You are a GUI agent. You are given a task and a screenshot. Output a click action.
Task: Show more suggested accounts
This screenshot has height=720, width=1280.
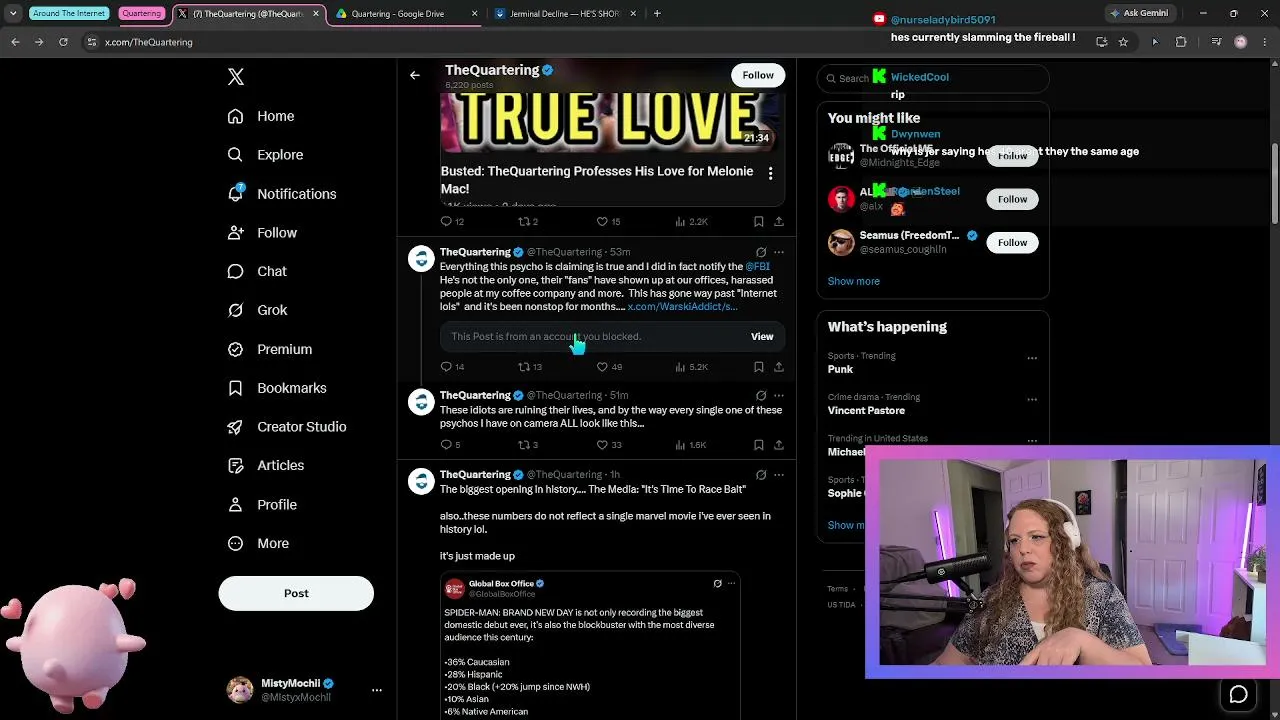click(x=853, y=281)
